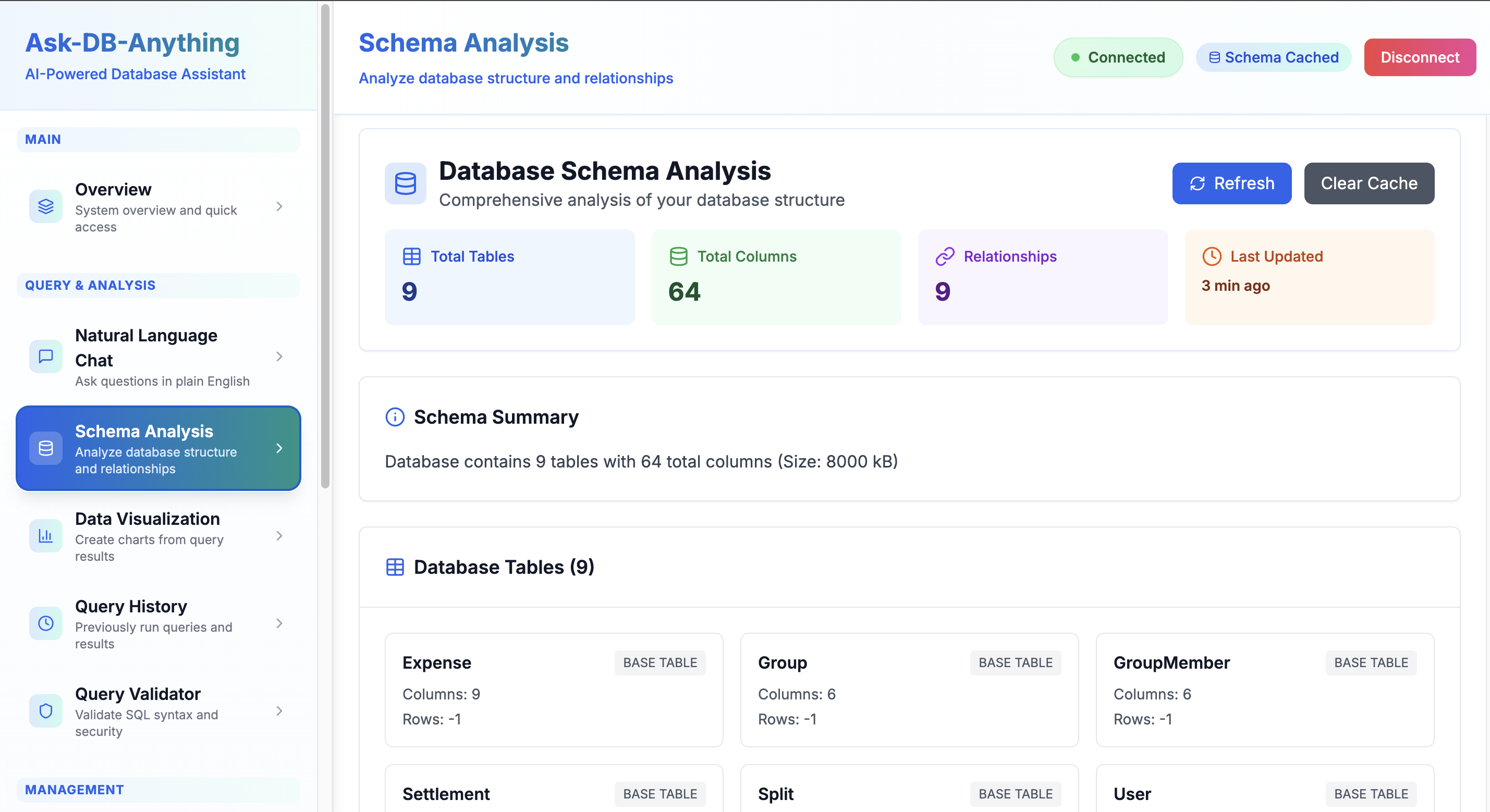Screen dimensions: 1490x812
Task: Click the info icon next to Schema Summary
Action: (395, 417)
